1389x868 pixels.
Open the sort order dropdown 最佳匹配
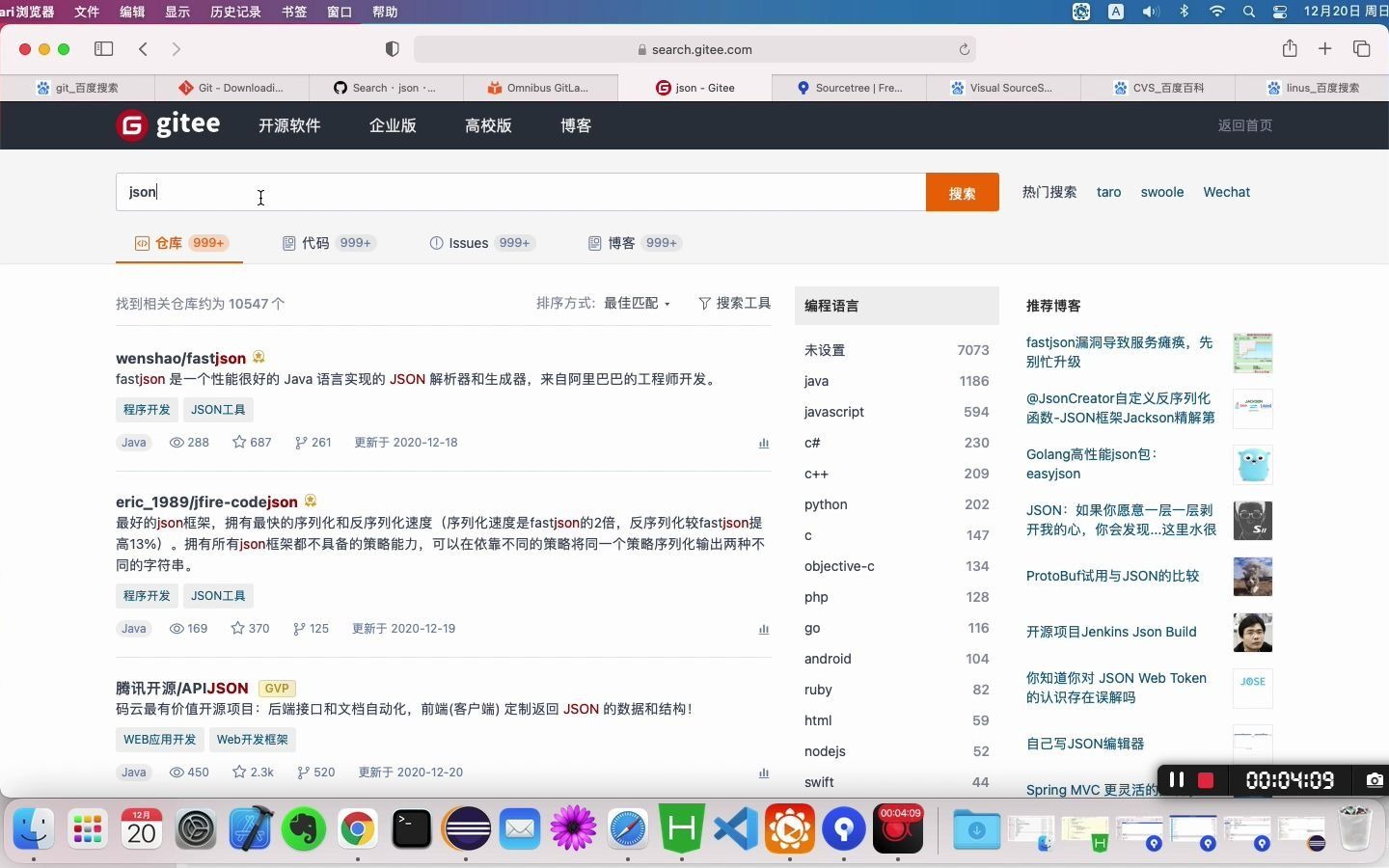637,303
